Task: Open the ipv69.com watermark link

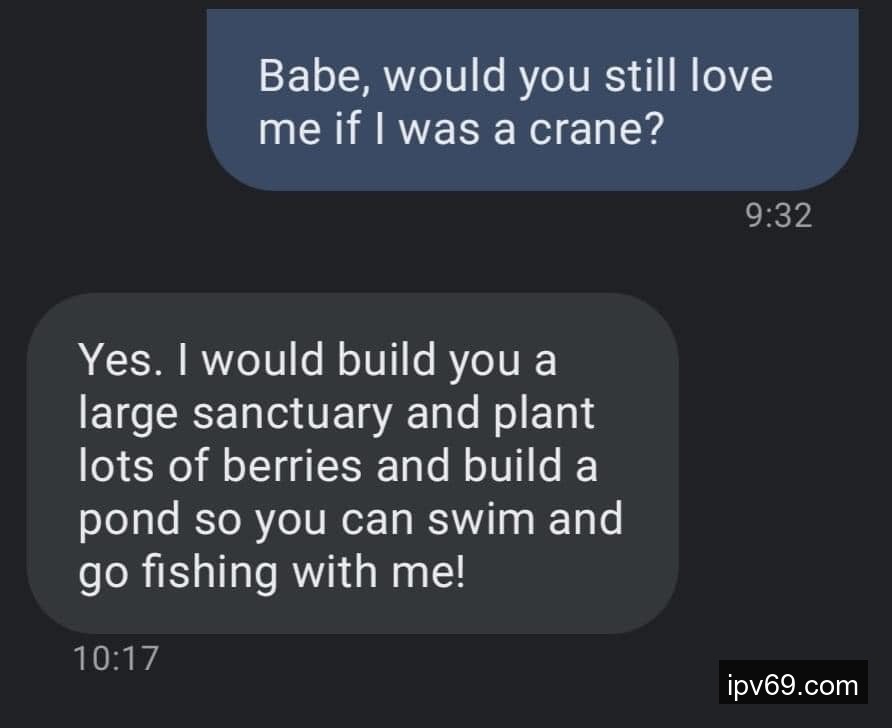Action: pos(793,686)
